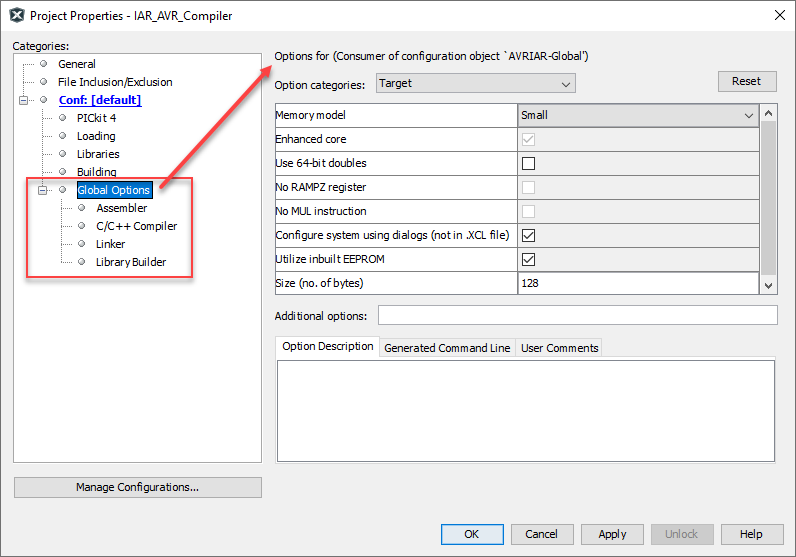The width and height of the screenshot is (796, 557).
Task: Select the General category node
Action: click(77, 64)
